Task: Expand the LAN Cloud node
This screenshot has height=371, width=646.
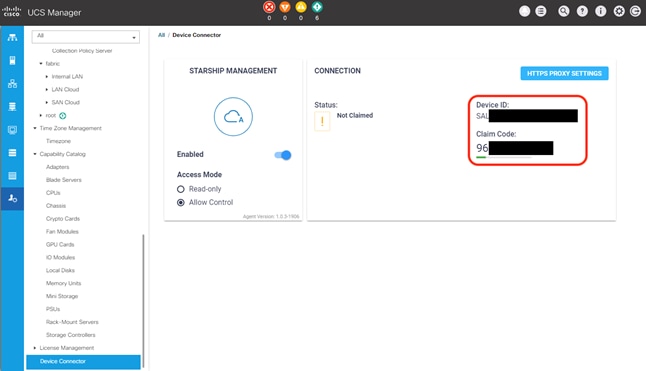Action: (47, 89)
